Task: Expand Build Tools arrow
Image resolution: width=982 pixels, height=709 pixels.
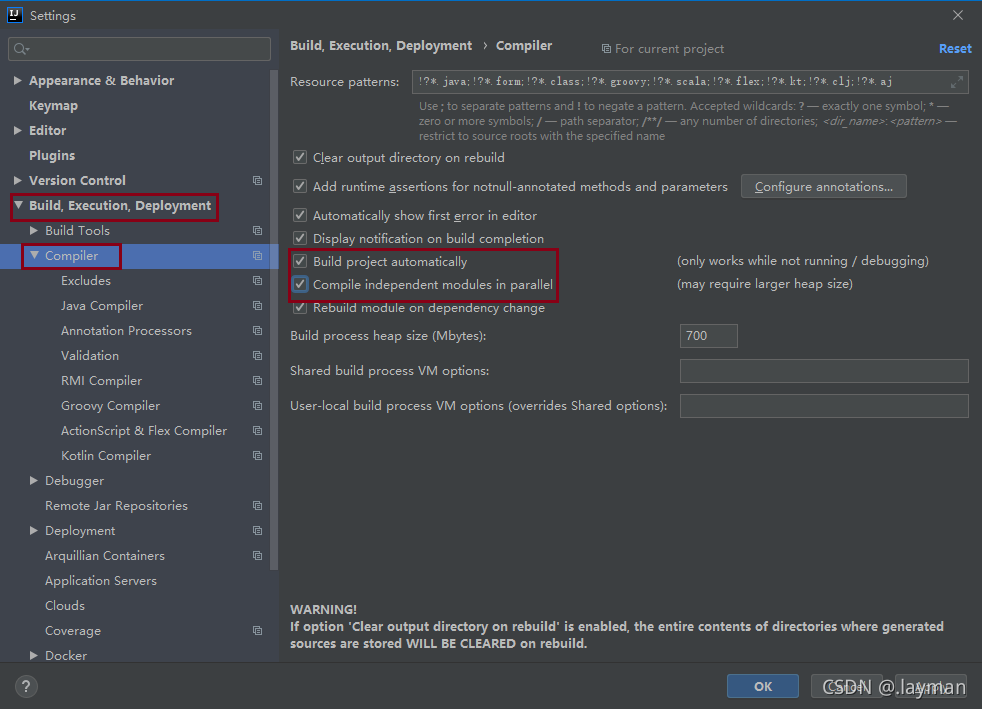Action: point(34,230)
